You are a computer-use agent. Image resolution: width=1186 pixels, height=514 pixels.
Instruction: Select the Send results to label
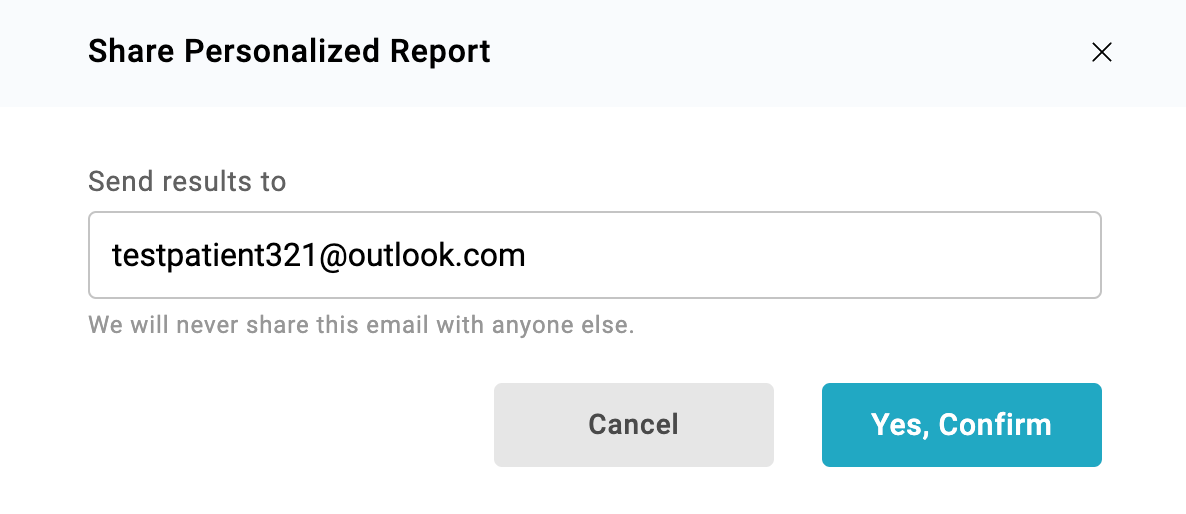[188, 181]
